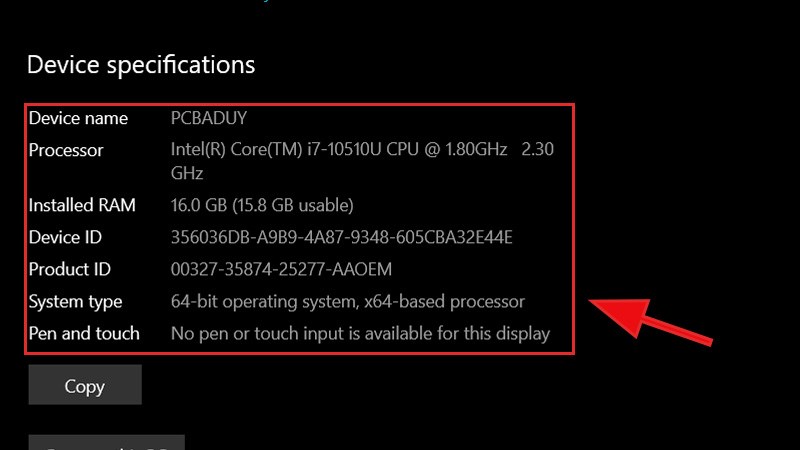Select the System type label
This screenshot has width=800, height=450.
point(75,301)
